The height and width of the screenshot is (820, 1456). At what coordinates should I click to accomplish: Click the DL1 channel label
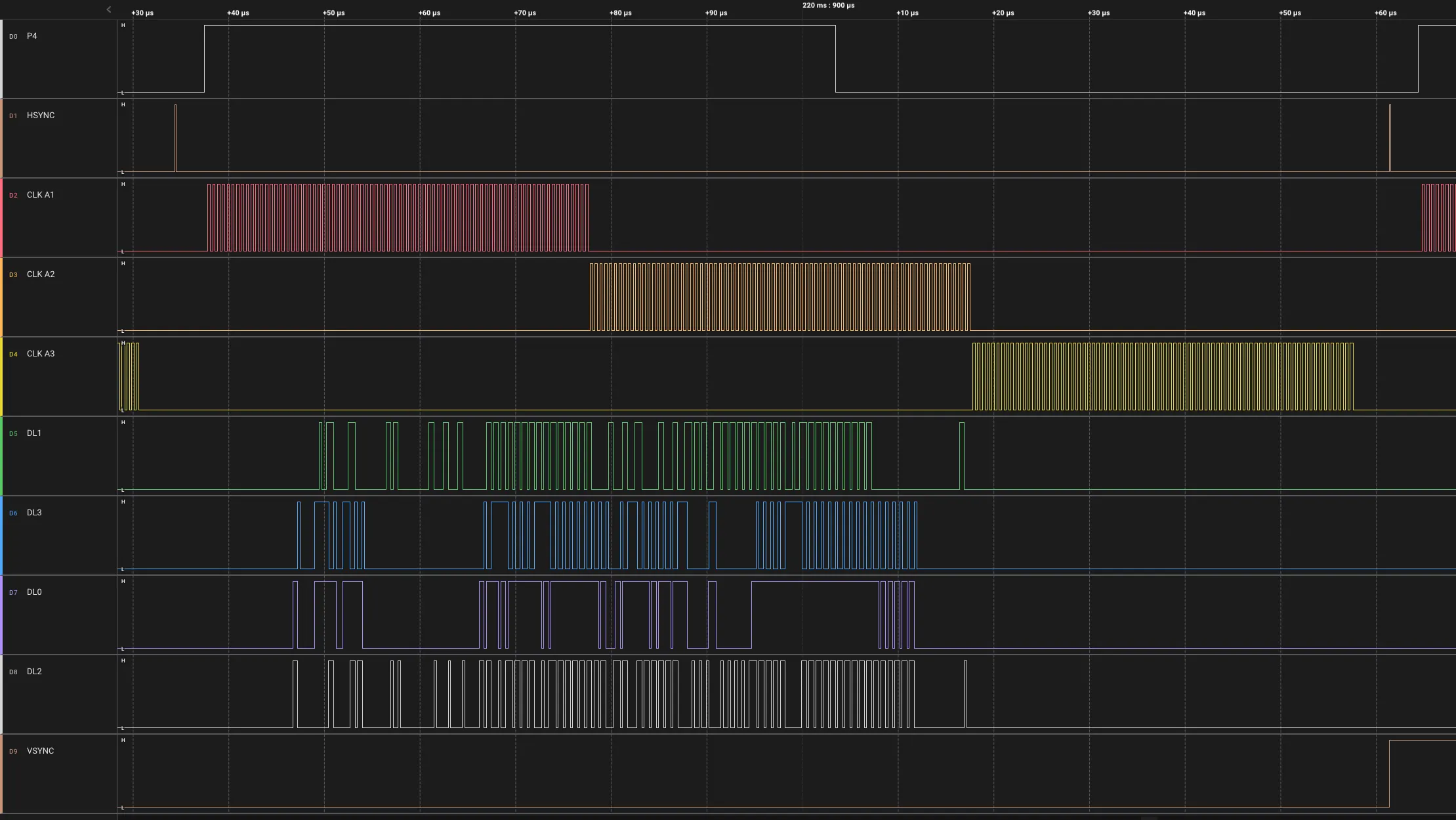pos(33,433)
